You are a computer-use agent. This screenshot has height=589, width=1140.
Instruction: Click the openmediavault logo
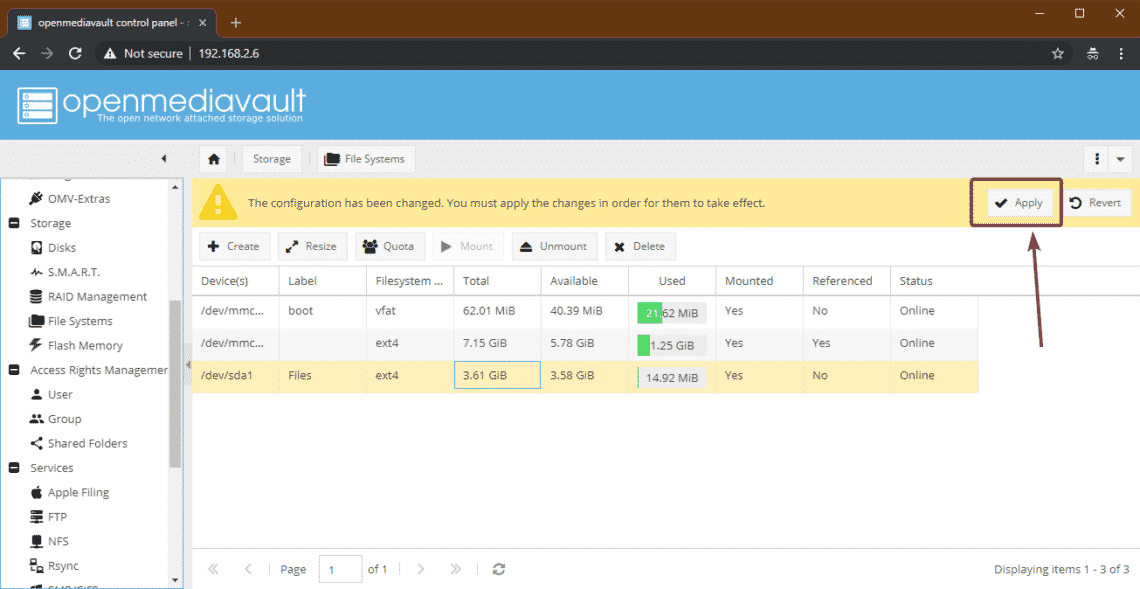pyautogui.click(x=161, y=105)
